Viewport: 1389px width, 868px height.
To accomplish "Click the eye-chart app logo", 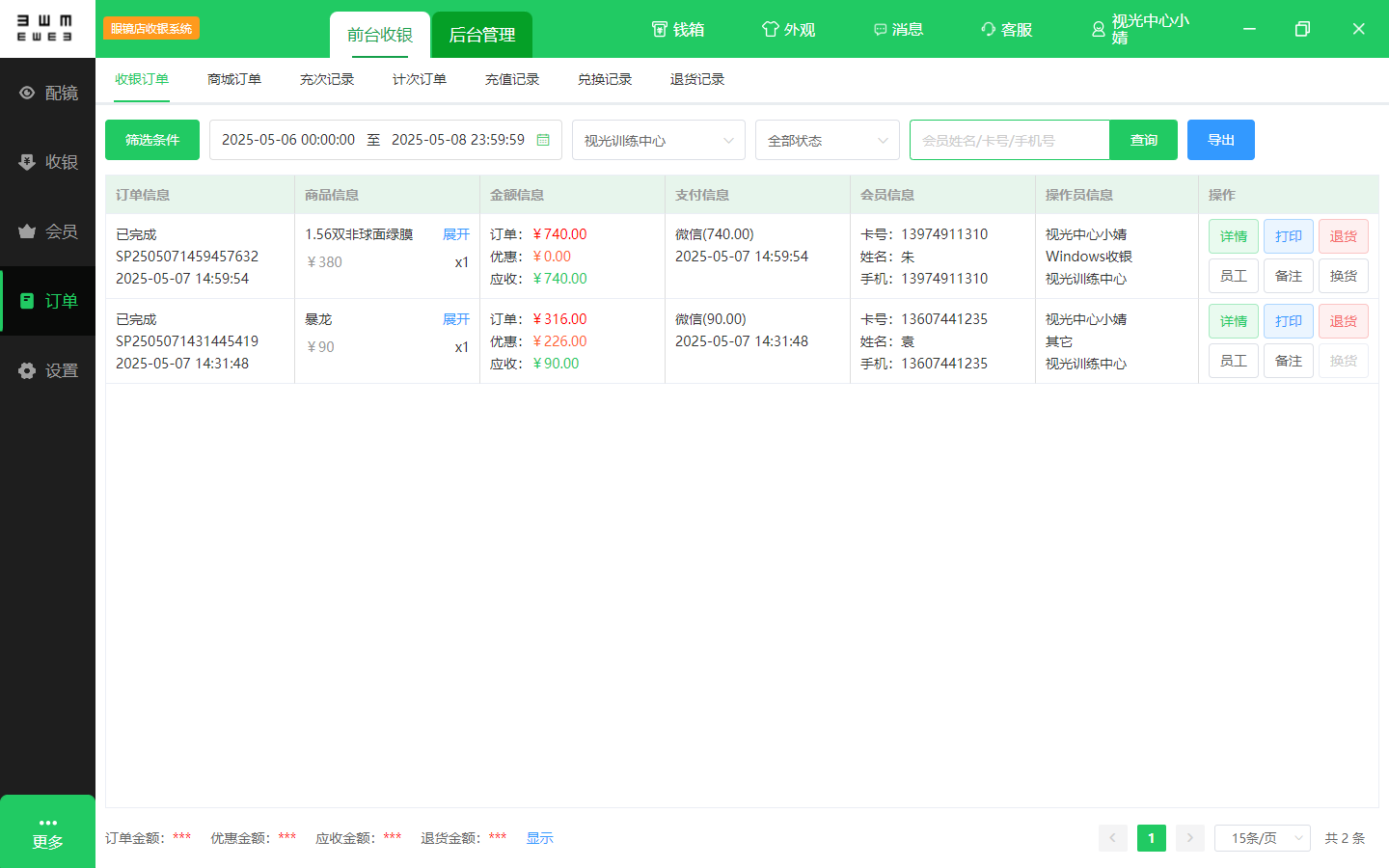I will point(44,28).
